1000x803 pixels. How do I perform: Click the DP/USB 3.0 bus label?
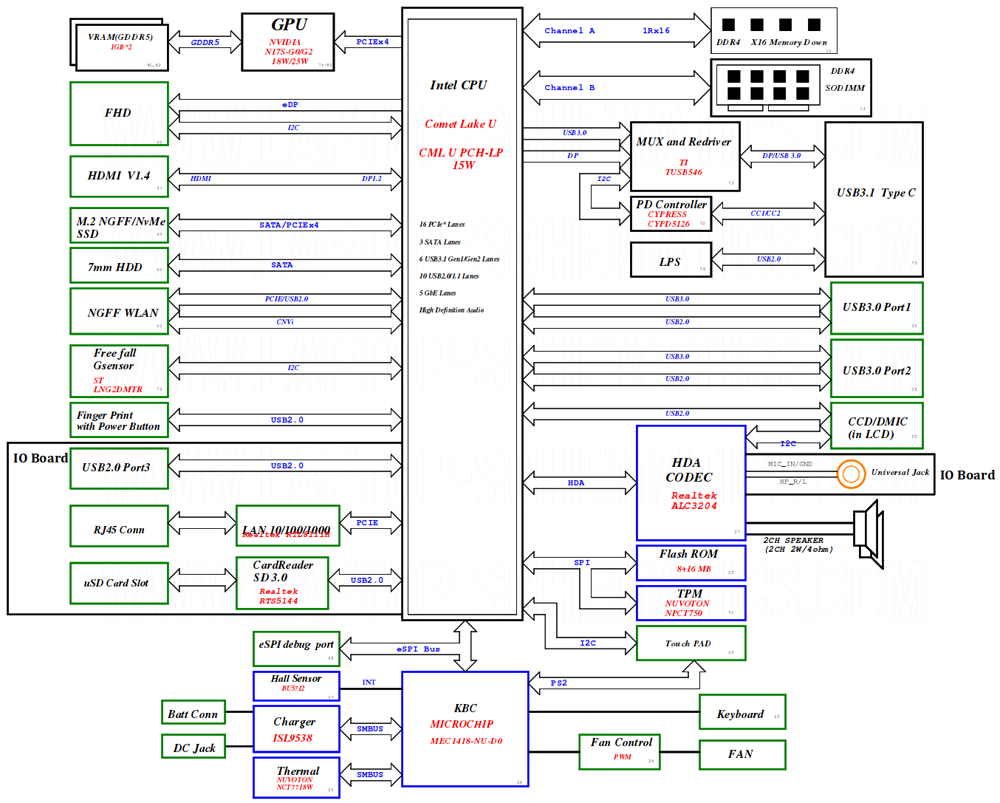781,156
